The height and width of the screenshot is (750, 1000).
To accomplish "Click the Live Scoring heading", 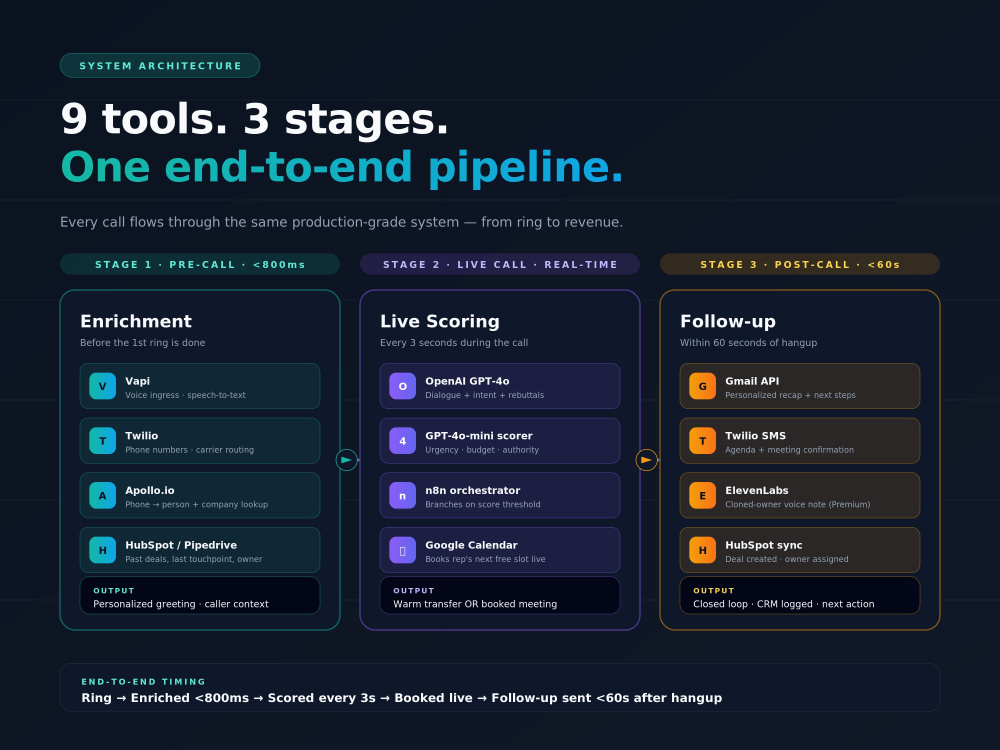I will pyautogui.click(x=440, y=321).
